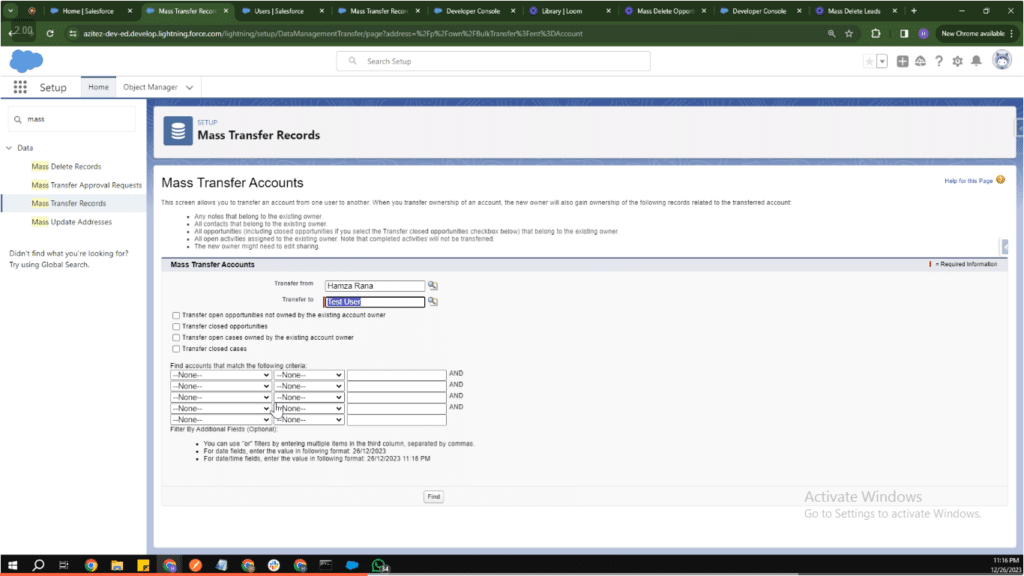Click the Find button

[434, 497]
